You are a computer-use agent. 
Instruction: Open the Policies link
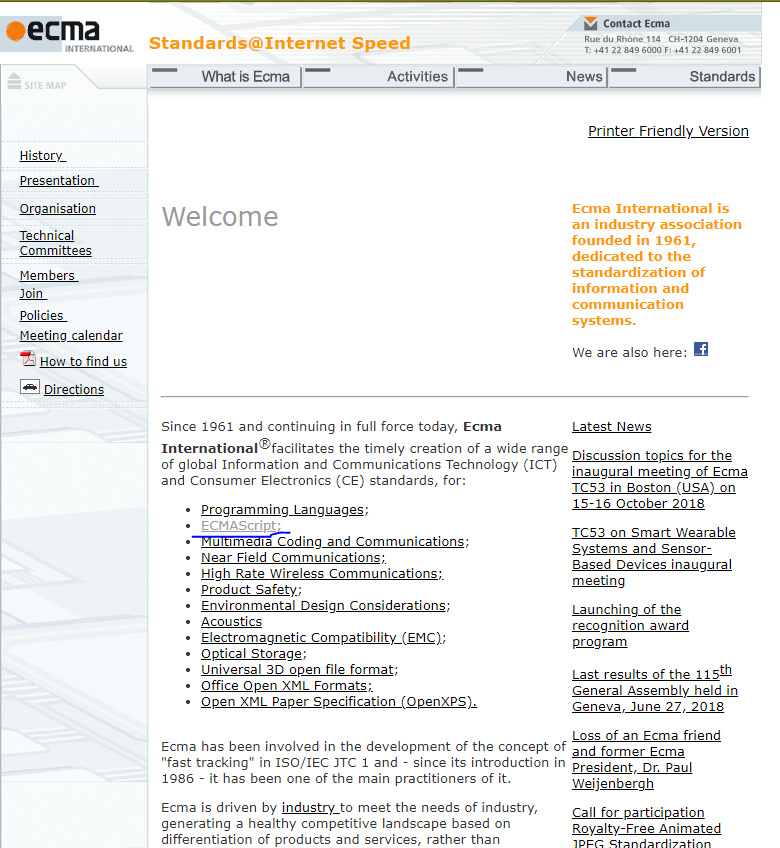coord(43,315)
